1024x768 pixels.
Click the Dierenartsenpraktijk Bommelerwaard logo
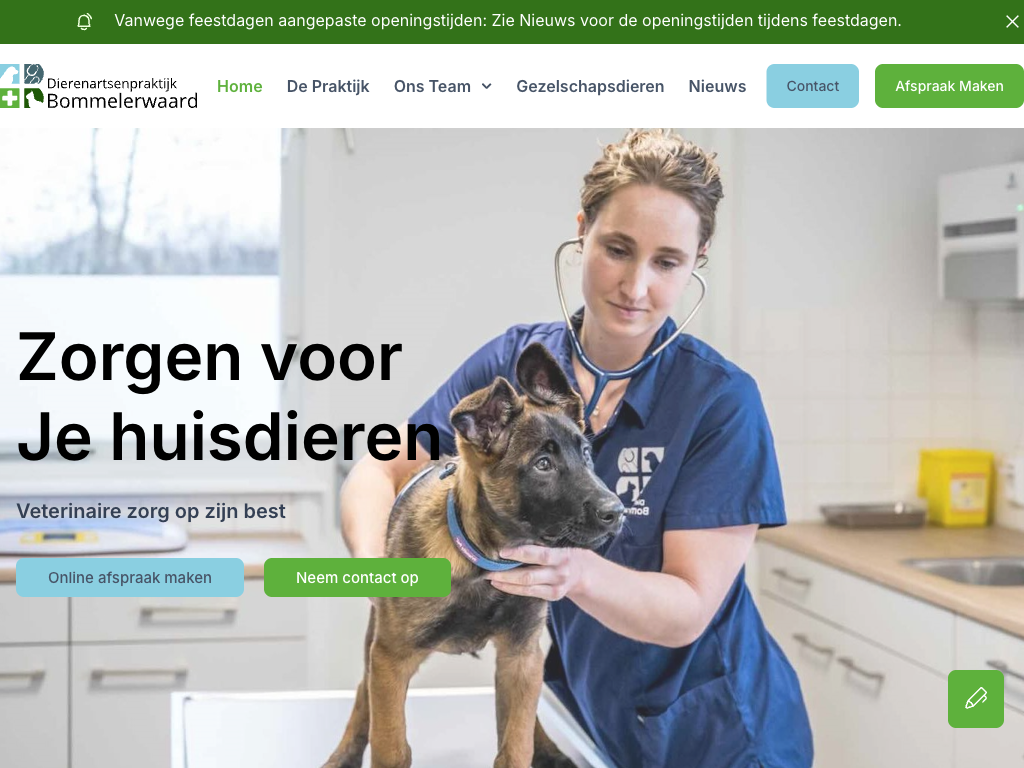(x=99, y=86)
